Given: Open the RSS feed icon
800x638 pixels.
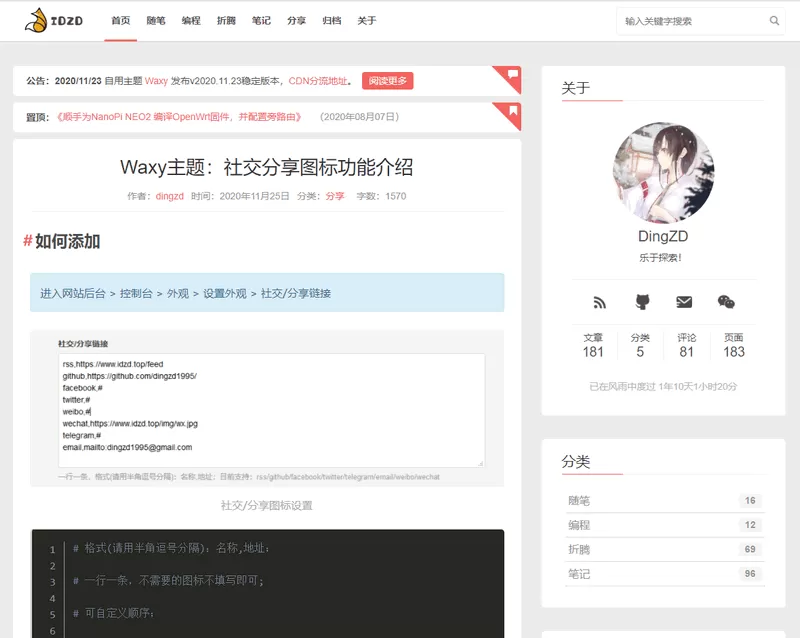Looking at the screenshot, I should click(600, 302).
